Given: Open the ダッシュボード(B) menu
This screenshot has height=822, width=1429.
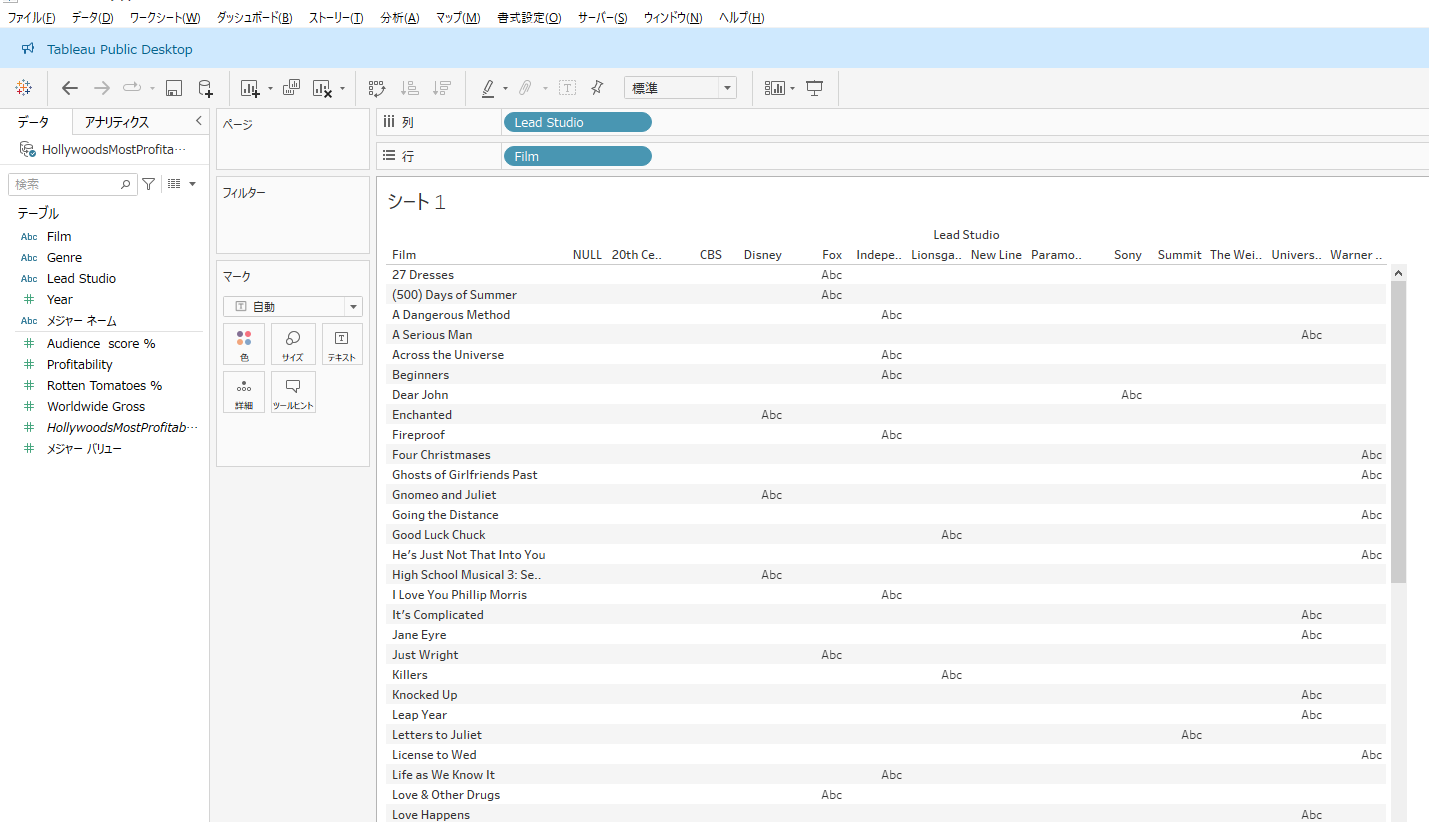Looking at the screenshot, I should (x=254, y=18).
